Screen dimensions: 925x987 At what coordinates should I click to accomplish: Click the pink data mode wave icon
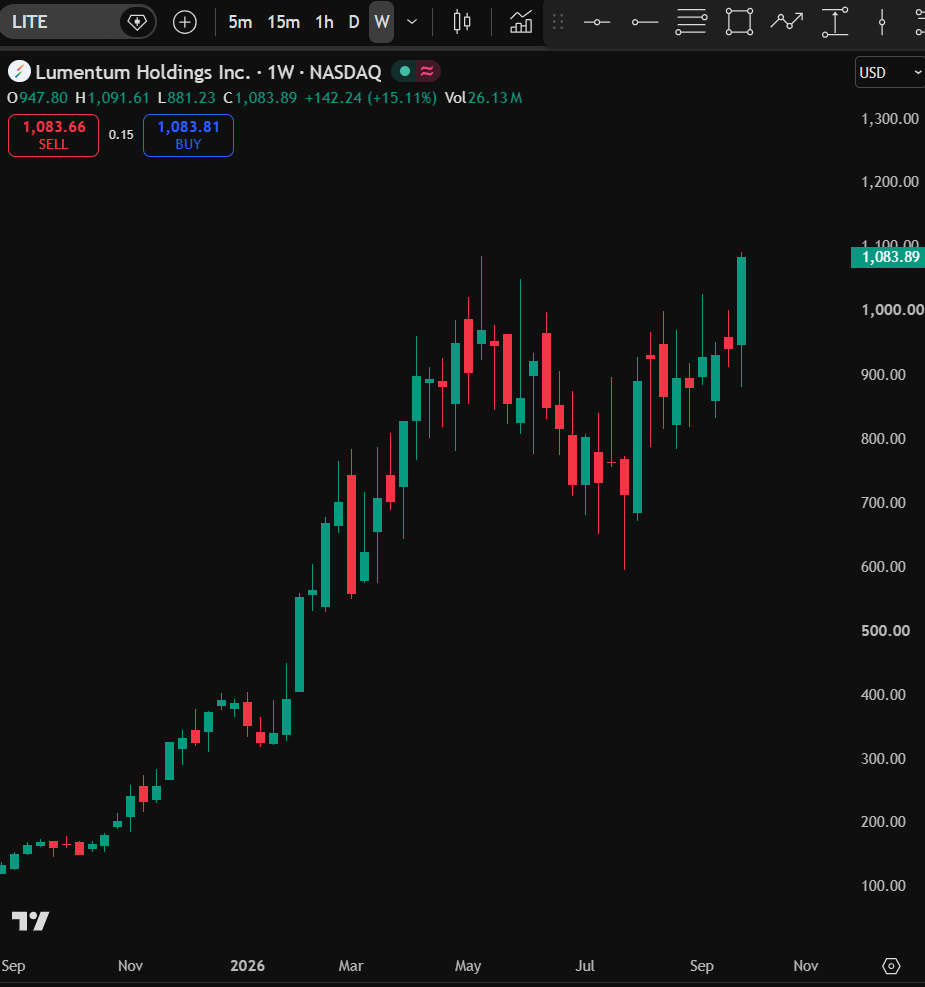pyautogui.click(x=427, y=71)
